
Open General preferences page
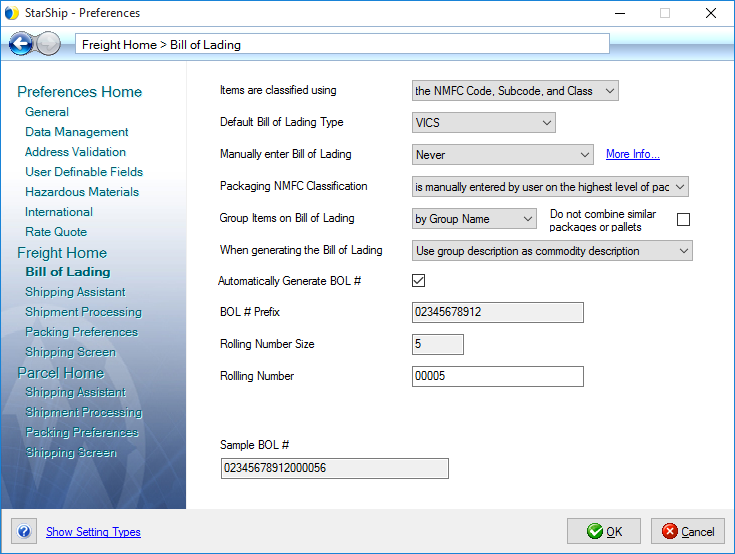point(47,112)
